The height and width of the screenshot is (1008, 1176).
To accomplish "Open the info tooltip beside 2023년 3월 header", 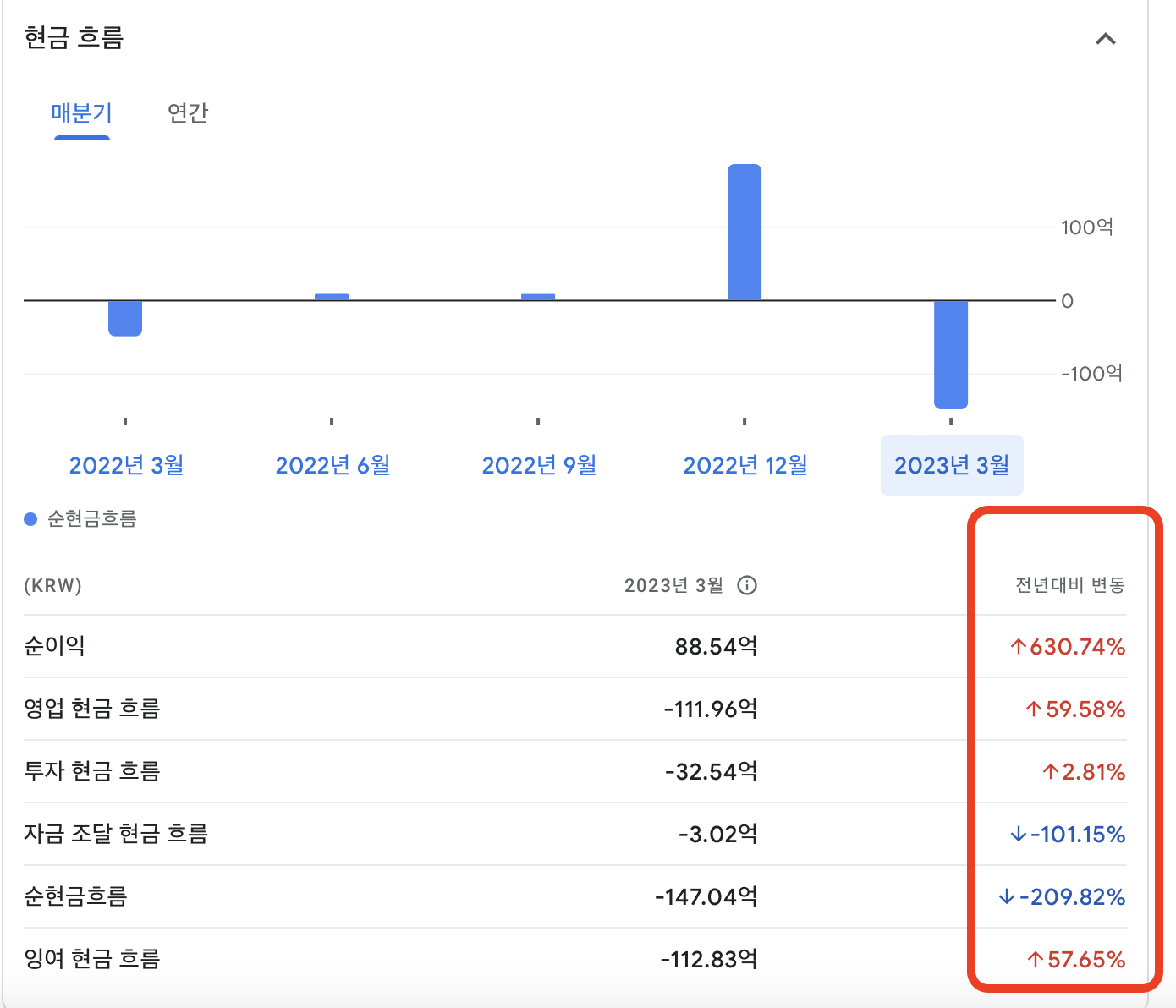I will [747, 584].
